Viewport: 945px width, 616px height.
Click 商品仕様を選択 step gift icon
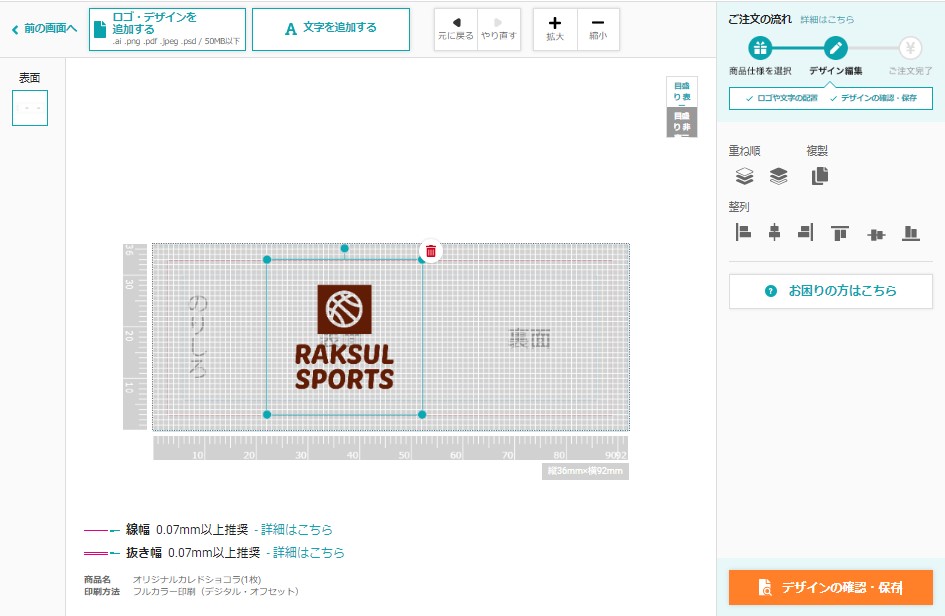coord(760,48)
